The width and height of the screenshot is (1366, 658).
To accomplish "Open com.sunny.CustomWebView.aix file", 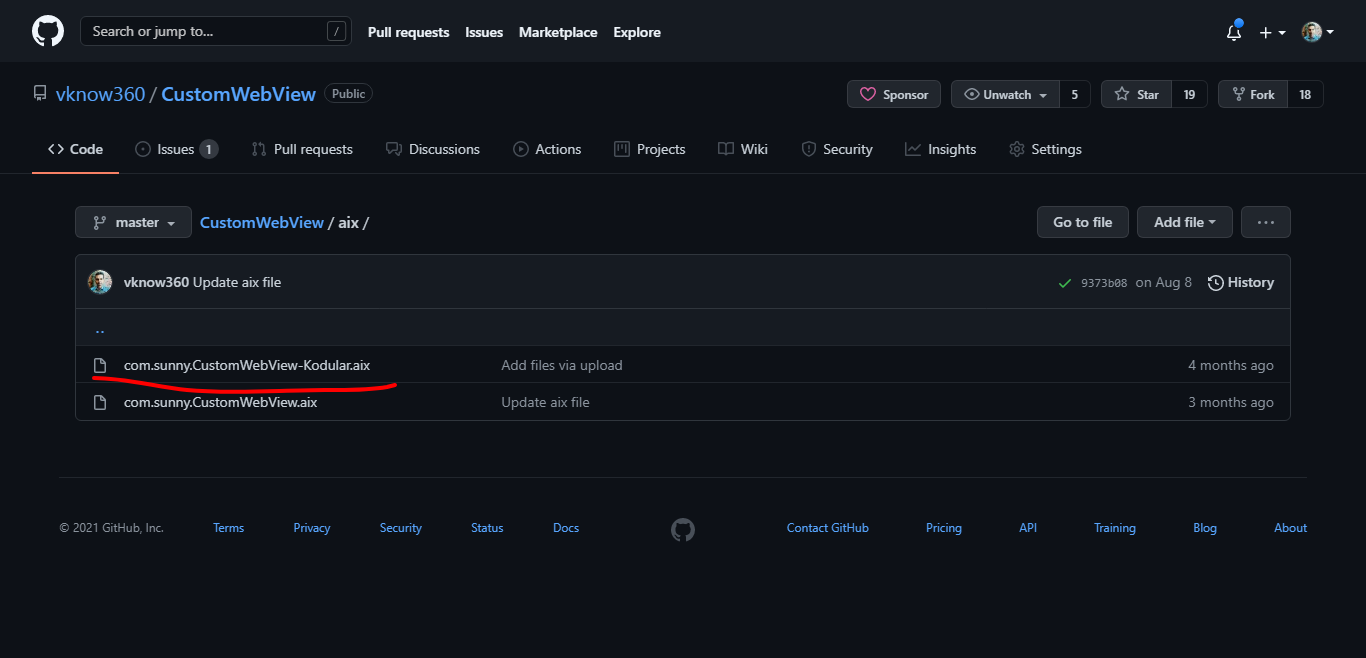I will point(221,402).
